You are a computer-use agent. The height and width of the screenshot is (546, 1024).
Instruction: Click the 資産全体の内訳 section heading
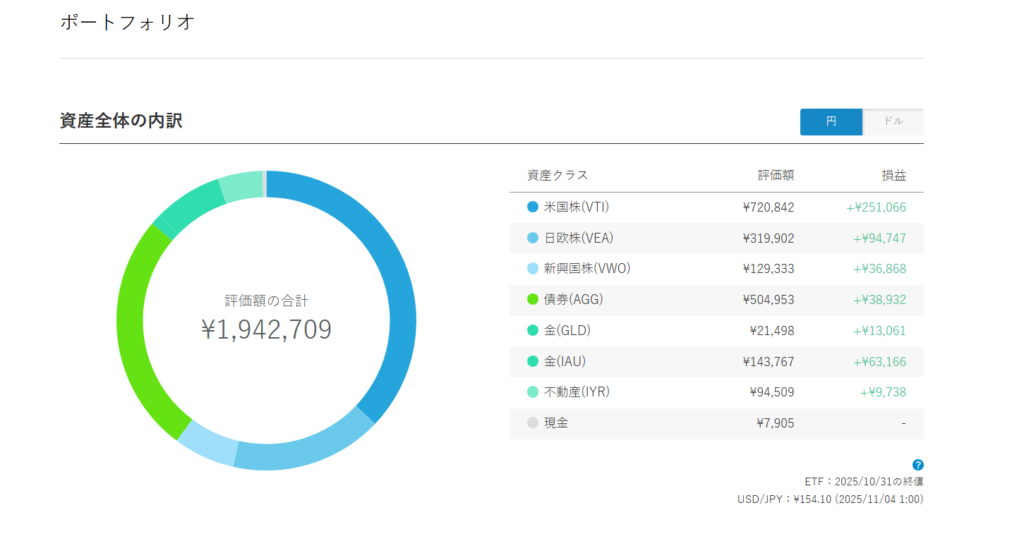click(x=121, y=121)
